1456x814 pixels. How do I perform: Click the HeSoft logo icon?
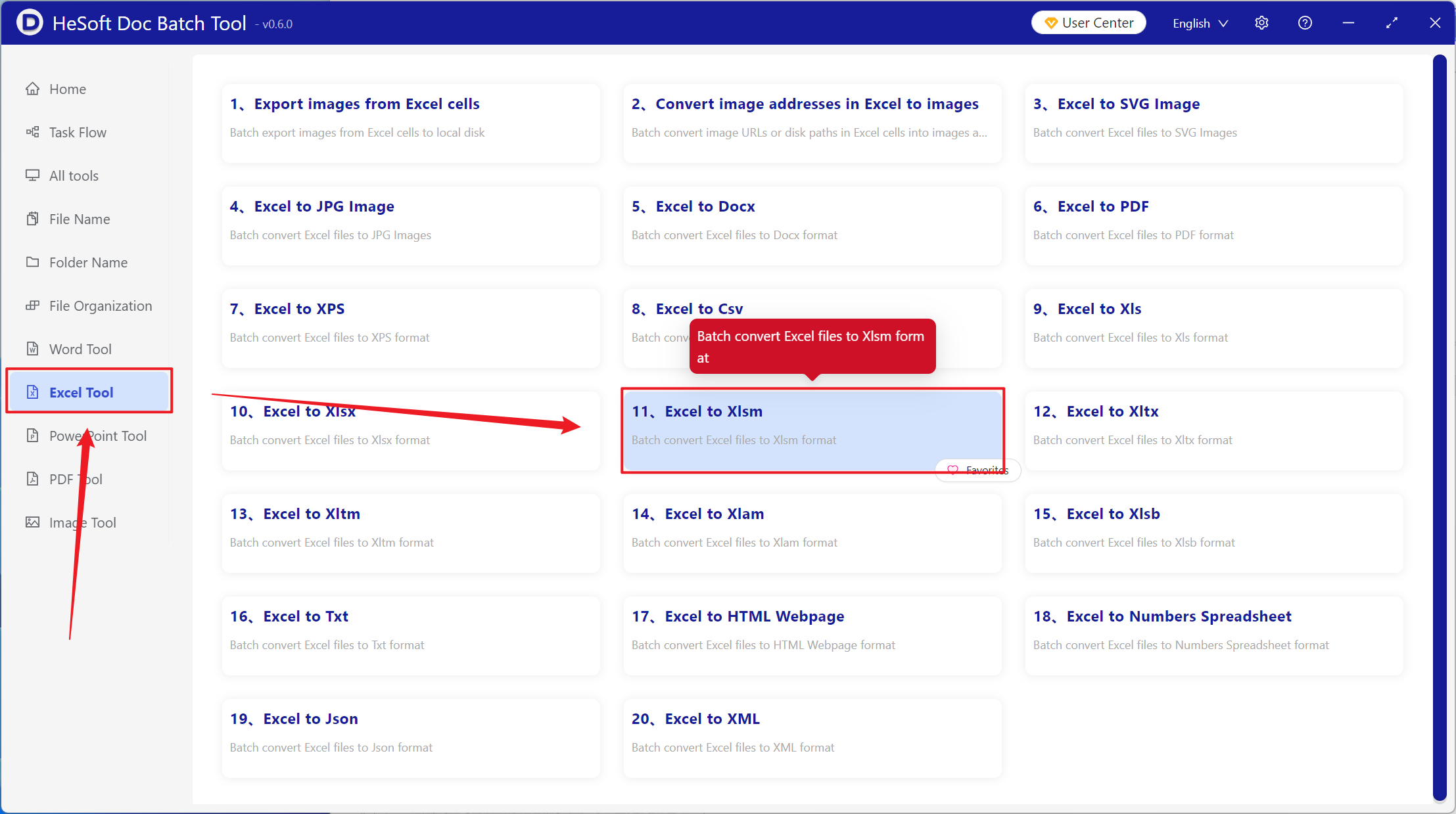29,23
